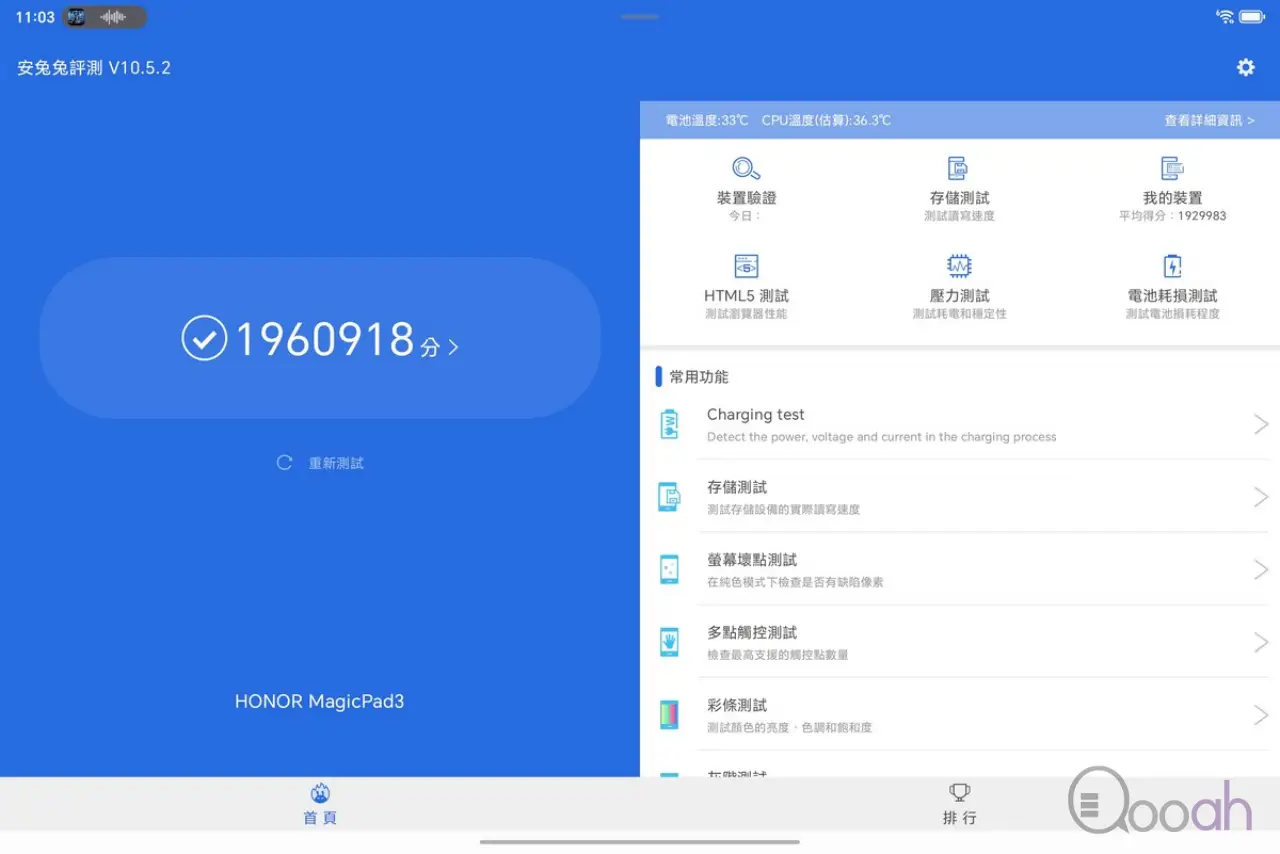Tap the 測試存儲設備的實際讀寫速度 description

pyautogui.click(x=783, y=510)
